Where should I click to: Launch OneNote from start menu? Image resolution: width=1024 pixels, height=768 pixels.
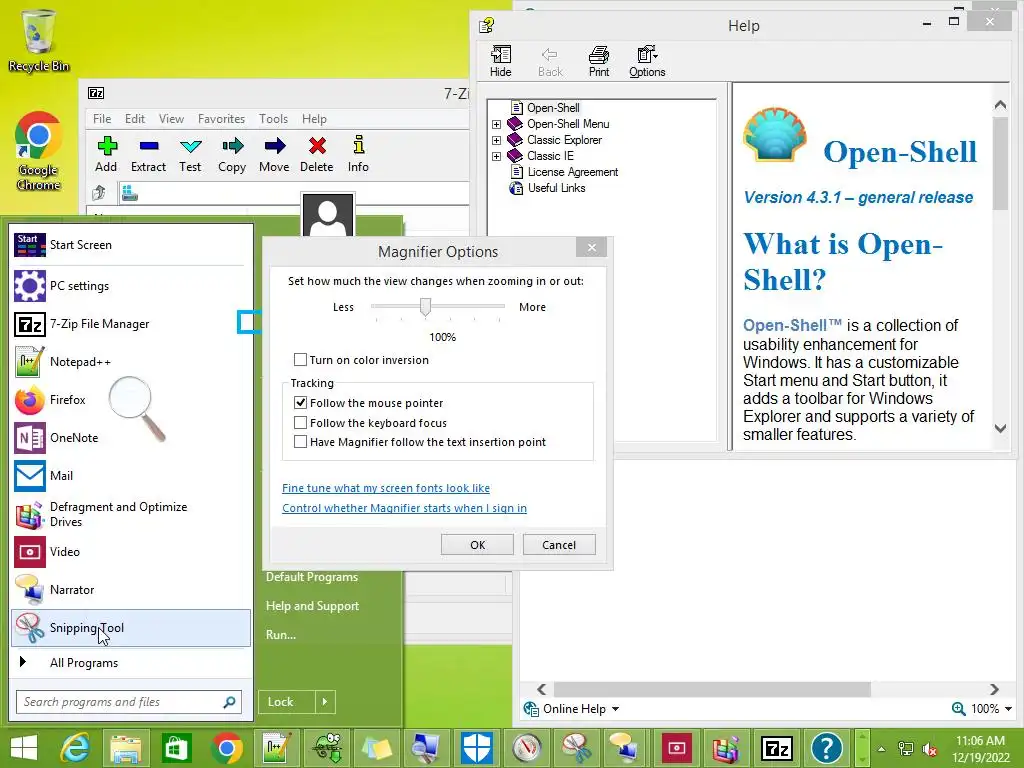130,438
